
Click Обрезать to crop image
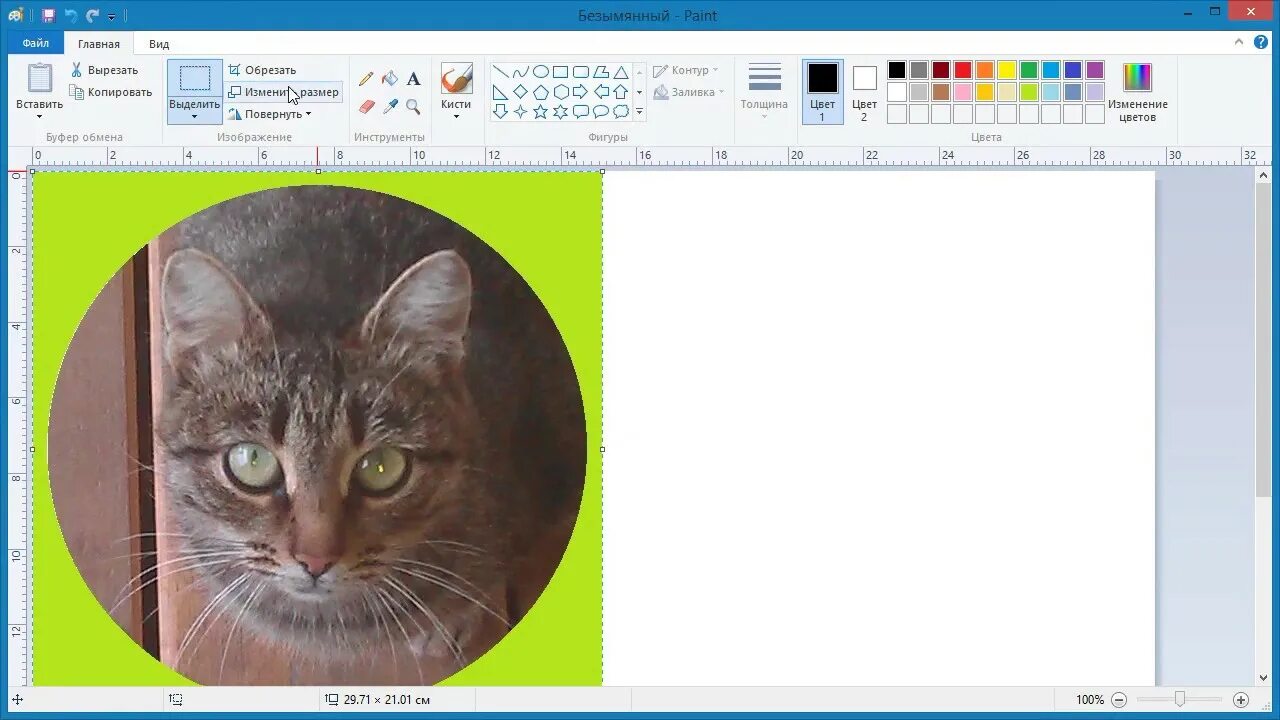262,70
